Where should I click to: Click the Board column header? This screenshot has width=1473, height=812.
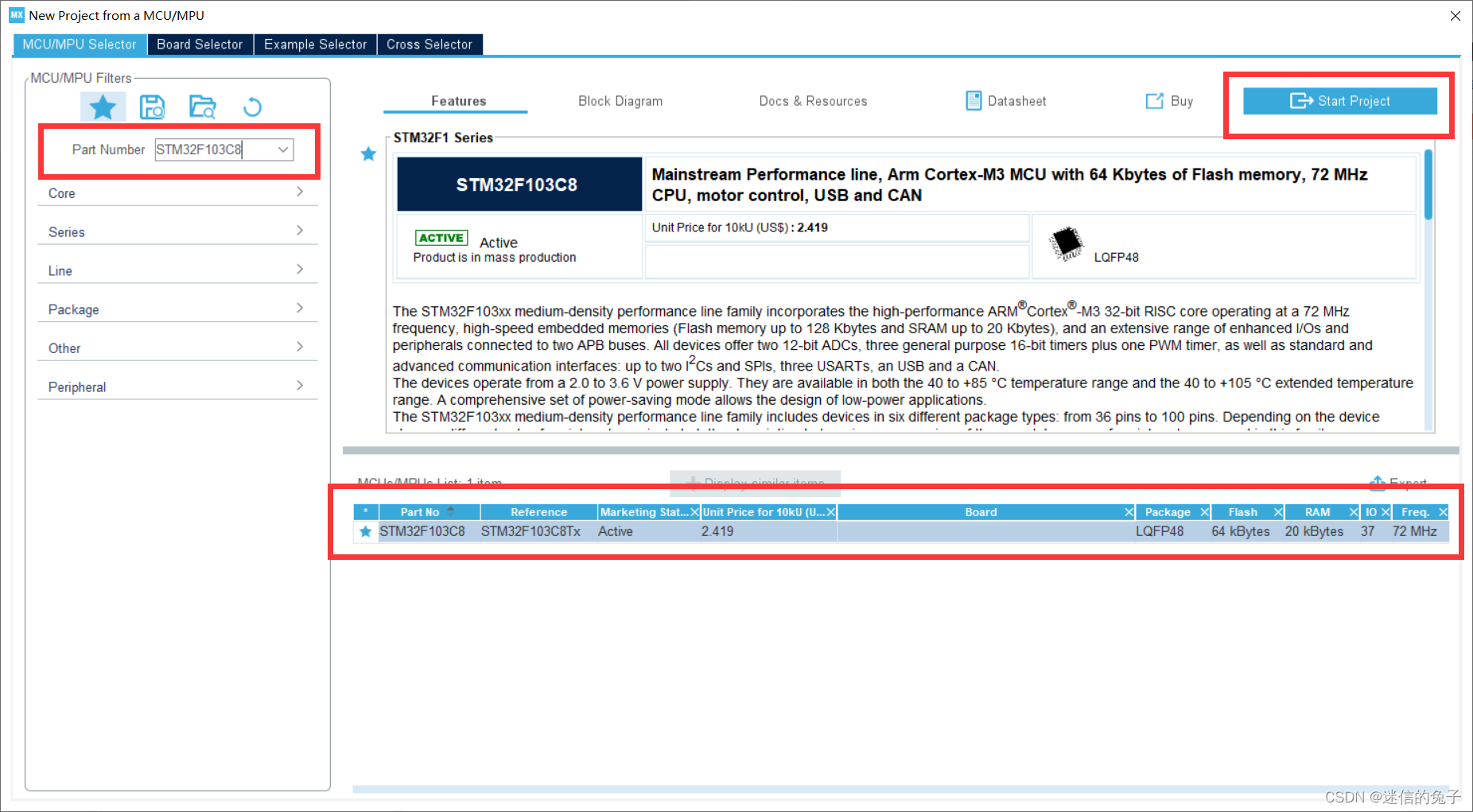tap(981, 512)
